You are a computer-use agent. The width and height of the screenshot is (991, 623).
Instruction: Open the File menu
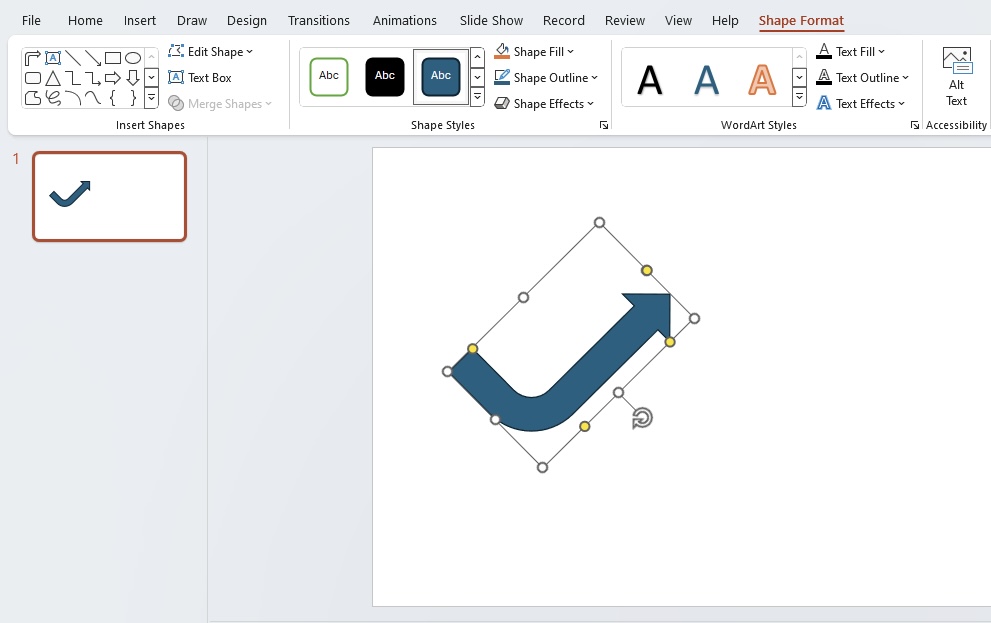[x=31, y=20]
